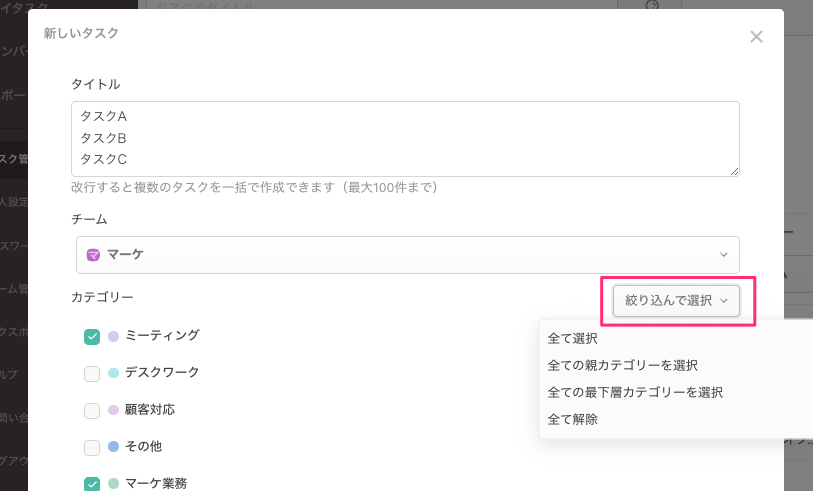813x491 pixels.
Task: Pick 全ての最下層カテゴリーを選択 menu entry
Action: (x=635, y=392)
